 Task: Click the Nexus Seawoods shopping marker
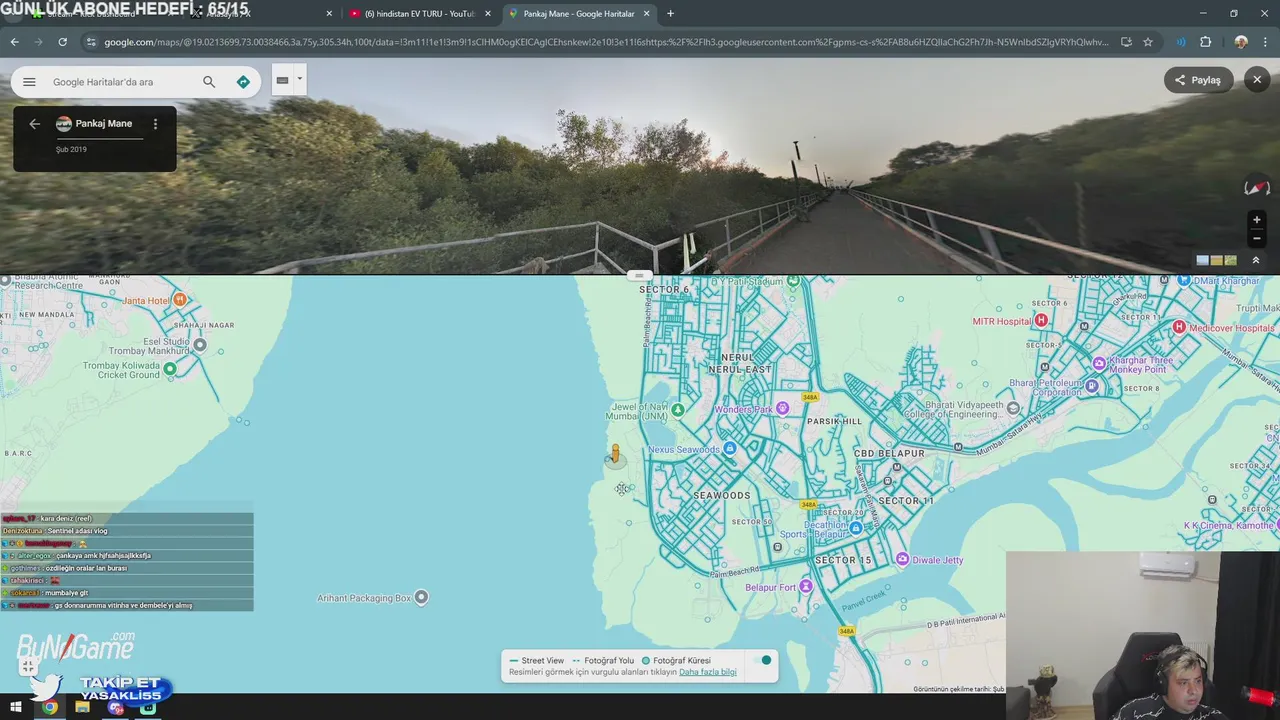(x=731, y=448)
